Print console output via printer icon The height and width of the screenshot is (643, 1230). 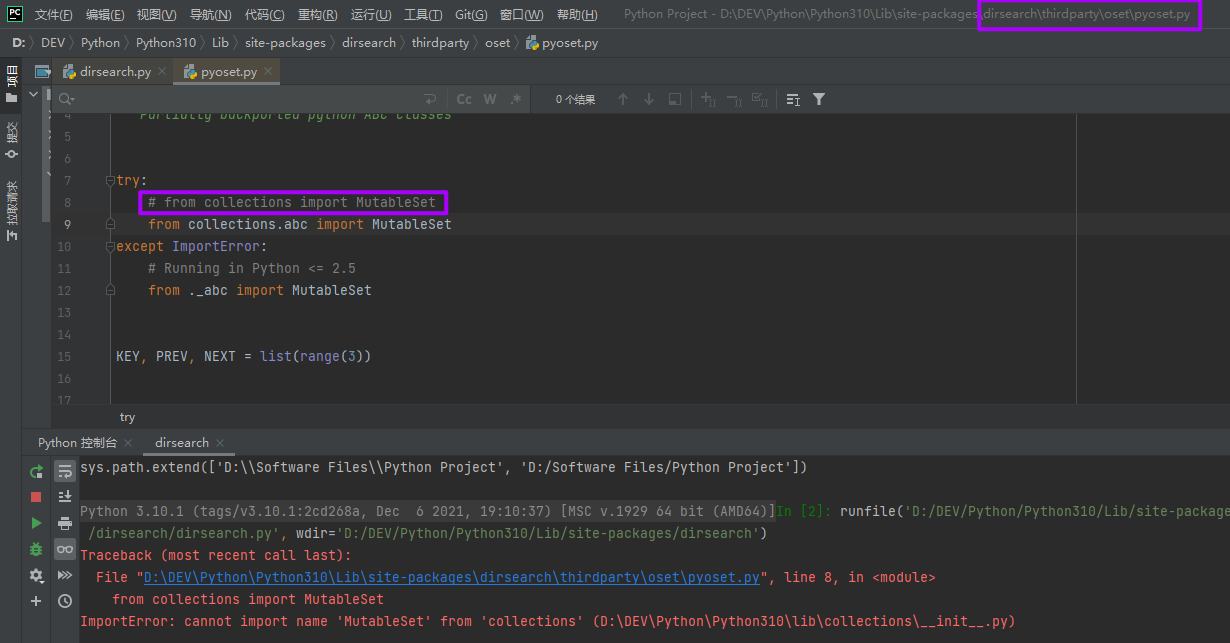pyautogui.click(x=65, y=523)
